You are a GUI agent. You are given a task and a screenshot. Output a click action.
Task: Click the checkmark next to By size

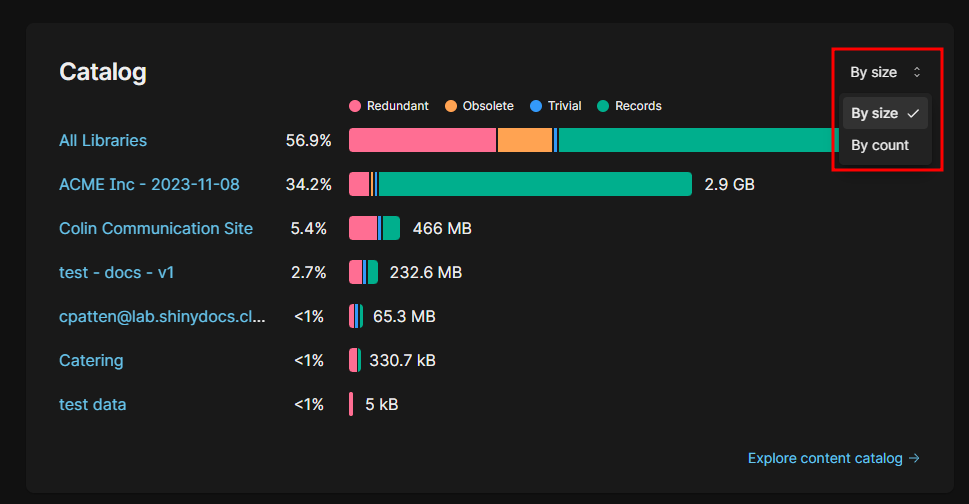[x=913, y=114]
